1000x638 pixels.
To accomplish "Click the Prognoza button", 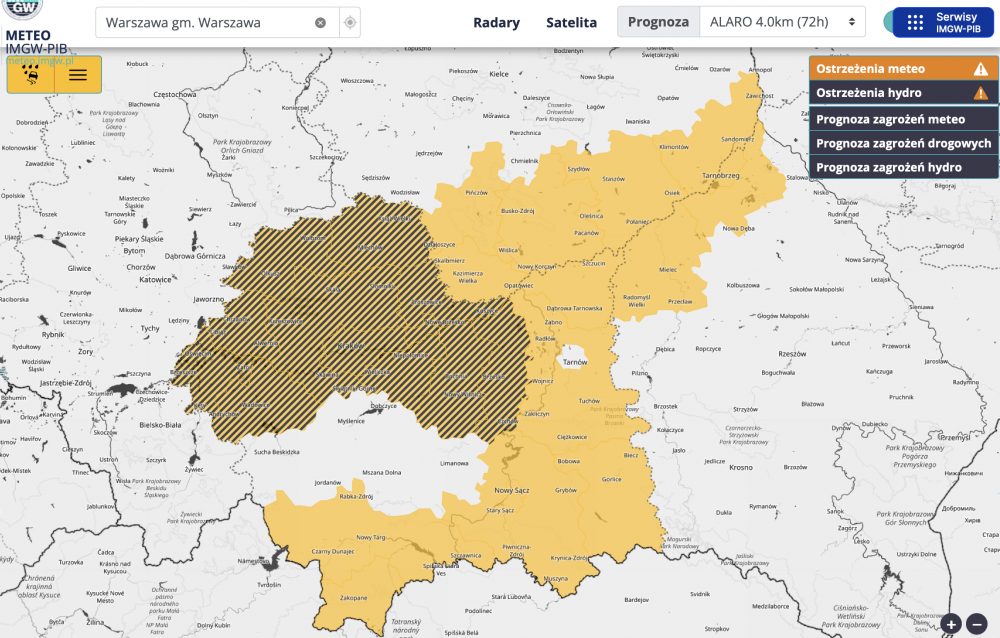I will point(658,22).
